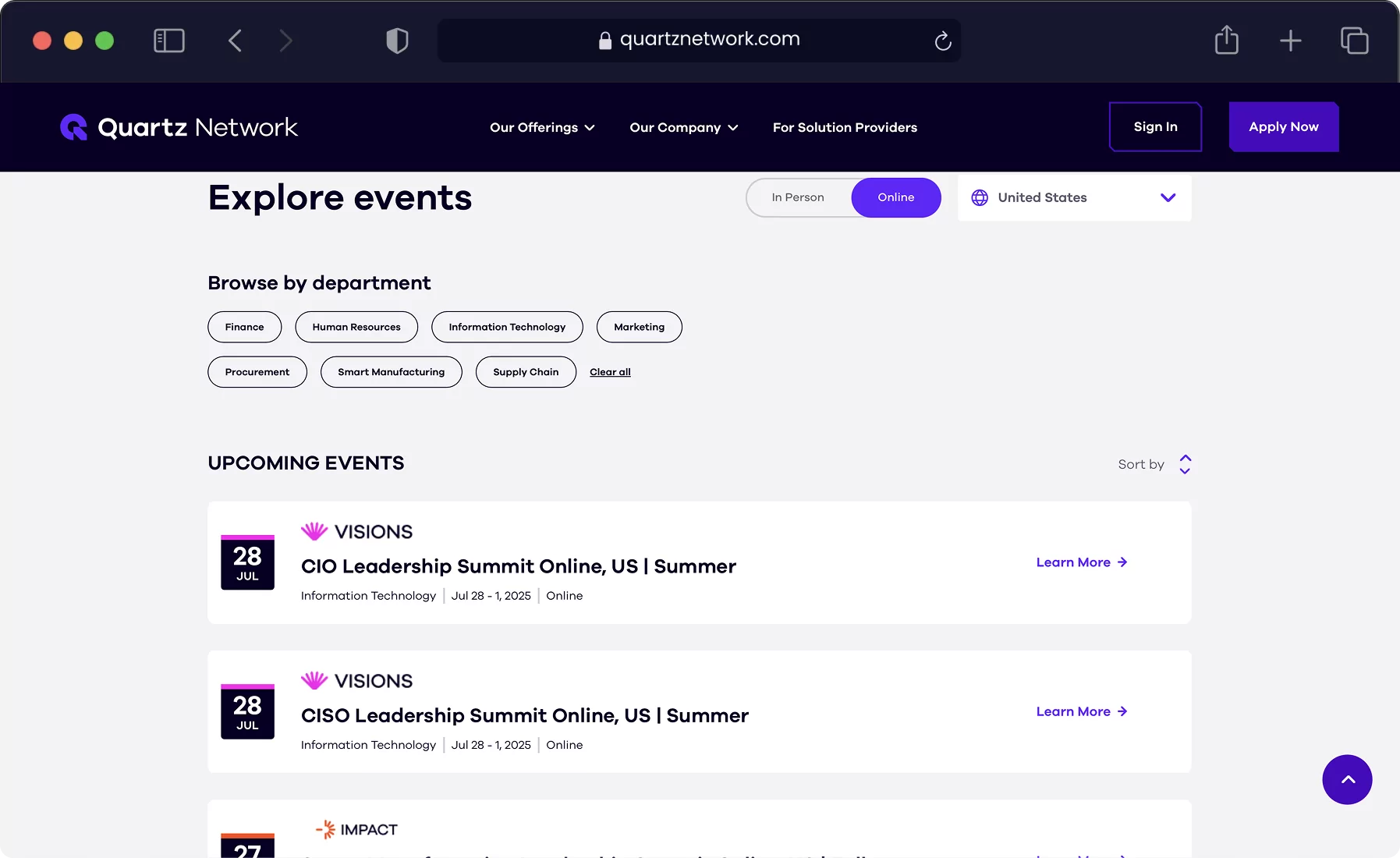The height and width of the screenshot is (858, 1400).
Task: Go forward with the browser forward arrow
Action: (x=285, y=41)
